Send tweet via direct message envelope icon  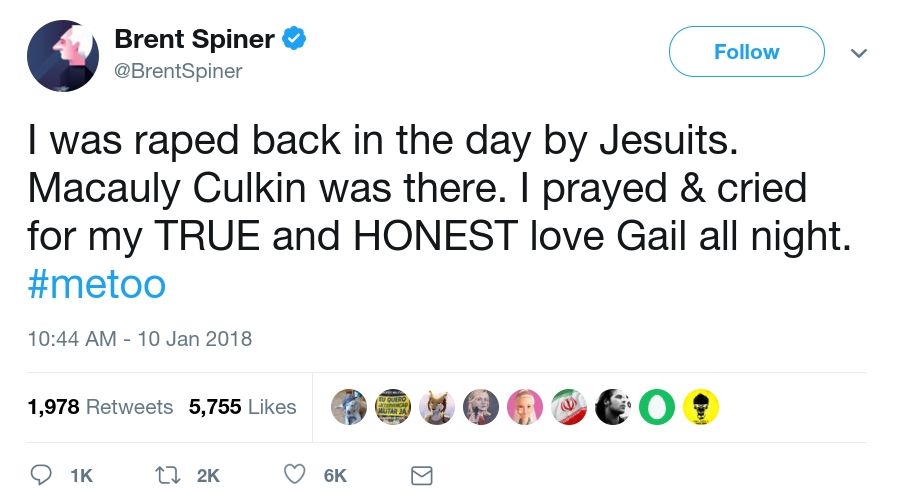tap(422, 476)
